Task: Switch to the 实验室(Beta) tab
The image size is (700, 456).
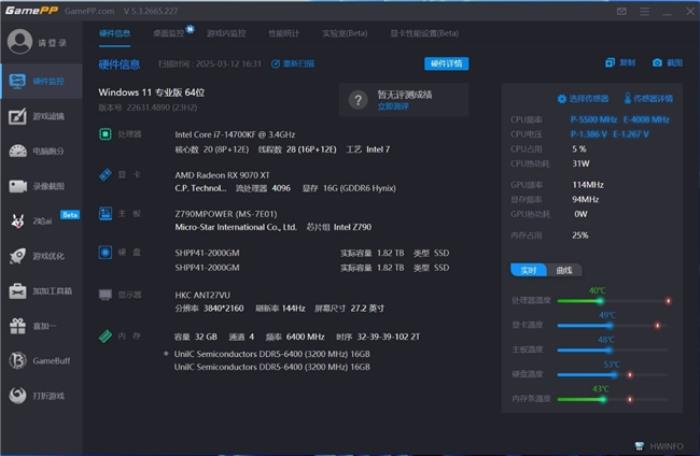Action: click(345, 33)
